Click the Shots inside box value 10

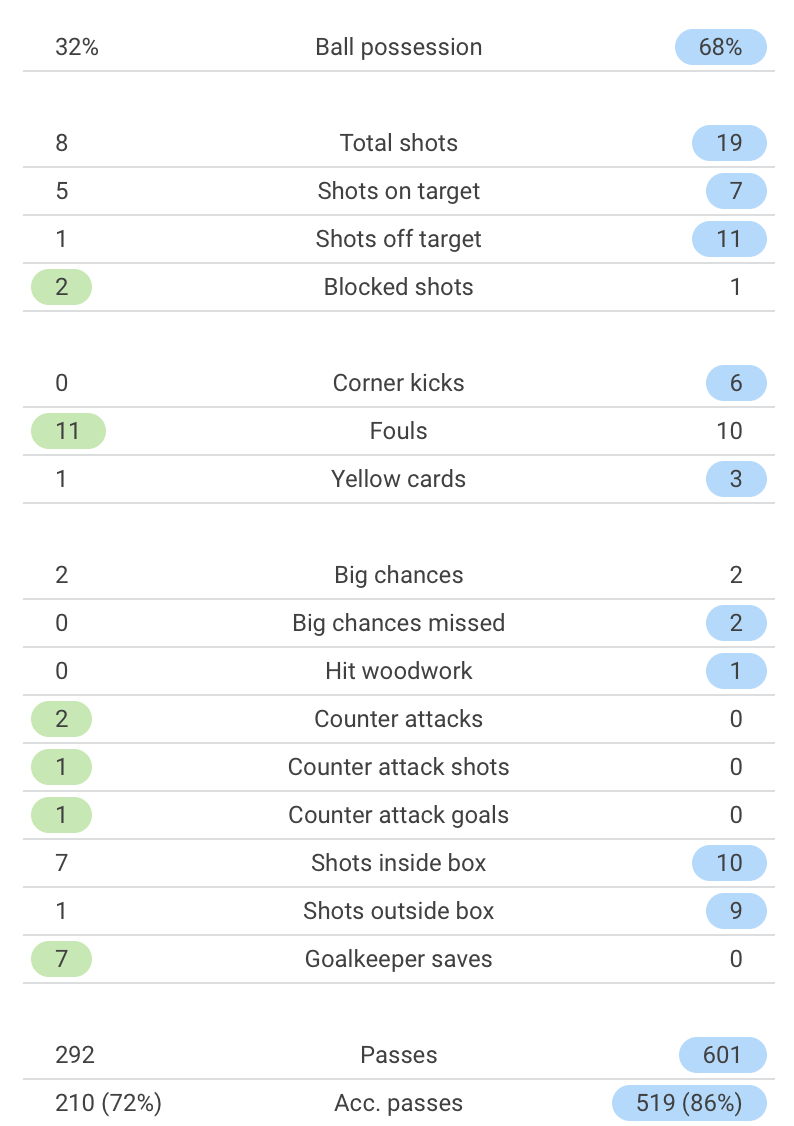point(729,863)
